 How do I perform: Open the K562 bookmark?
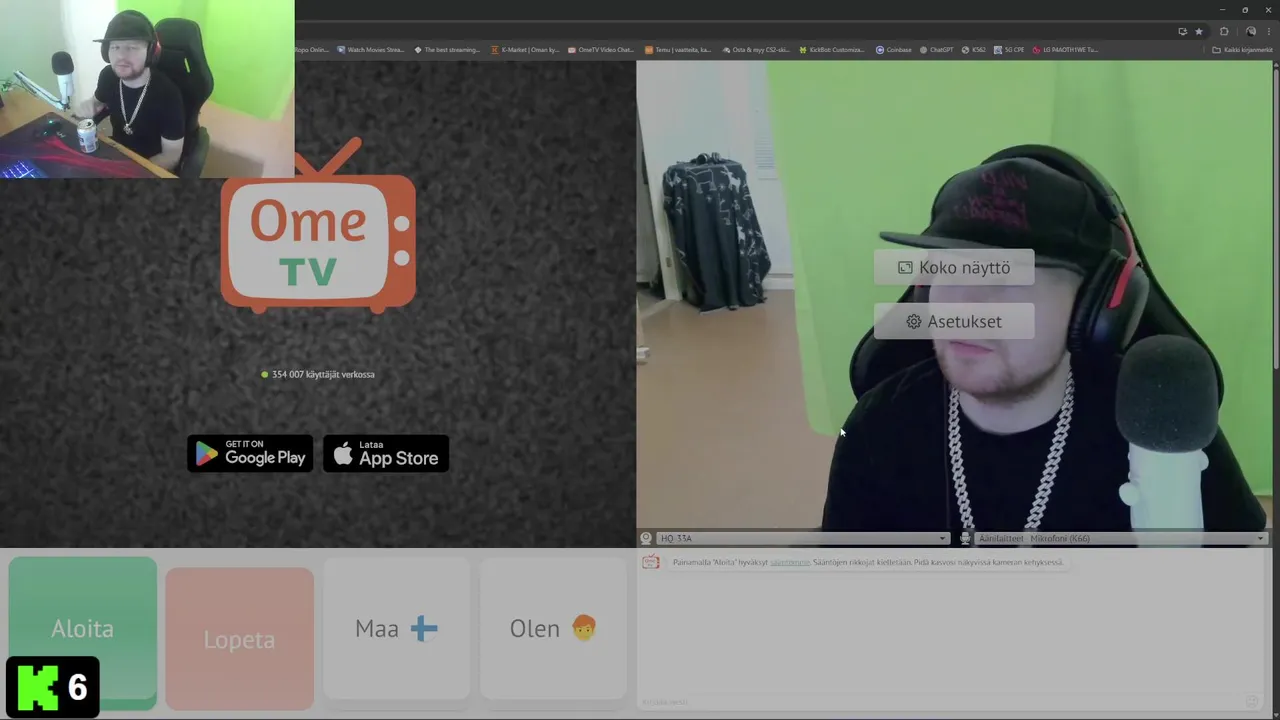[974, 49]
